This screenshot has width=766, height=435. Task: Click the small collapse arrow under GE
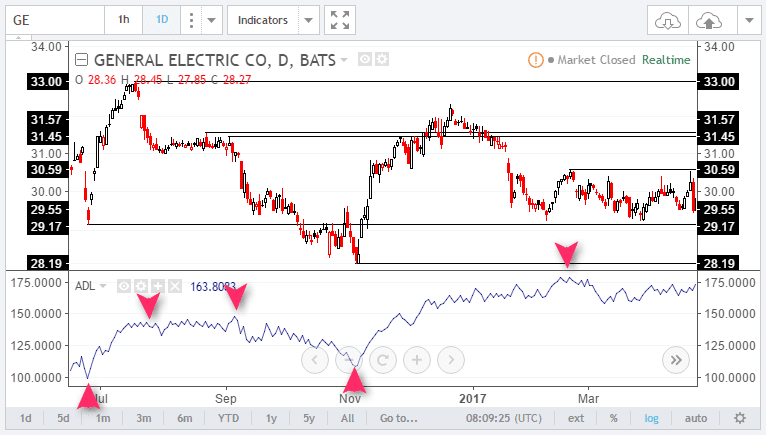click(x=19, y=37)
